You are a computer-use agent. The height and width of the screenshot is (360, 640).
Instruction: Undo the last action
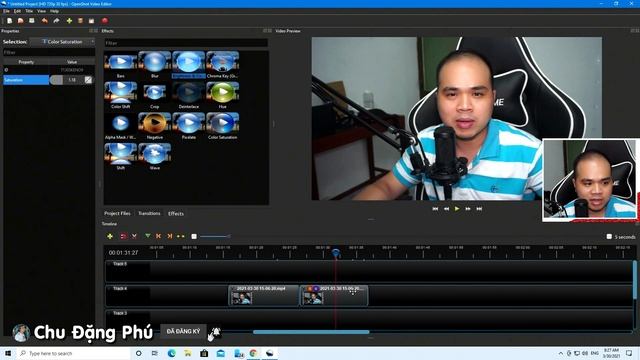44,20
